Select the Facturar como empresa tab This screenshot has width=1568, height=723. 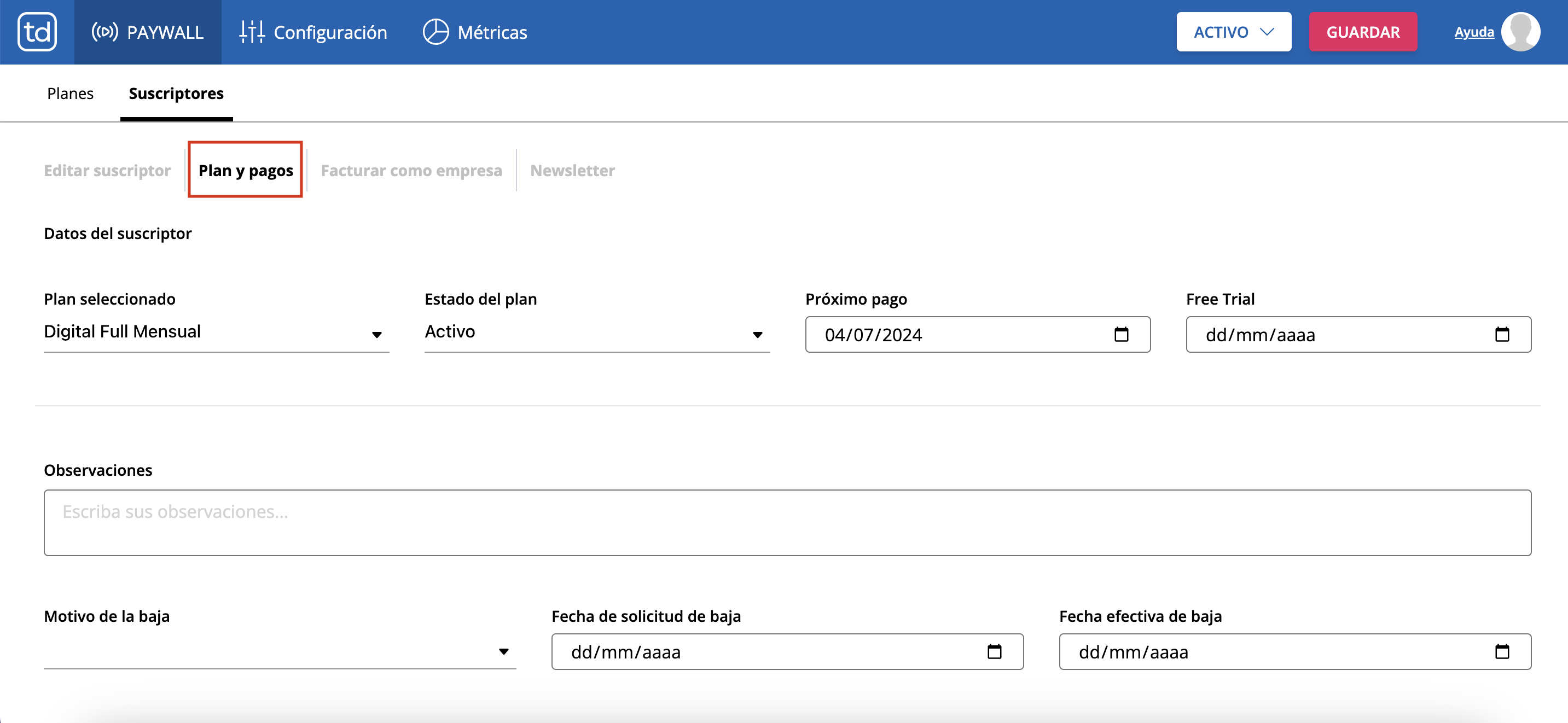click(x=411, y=171)
